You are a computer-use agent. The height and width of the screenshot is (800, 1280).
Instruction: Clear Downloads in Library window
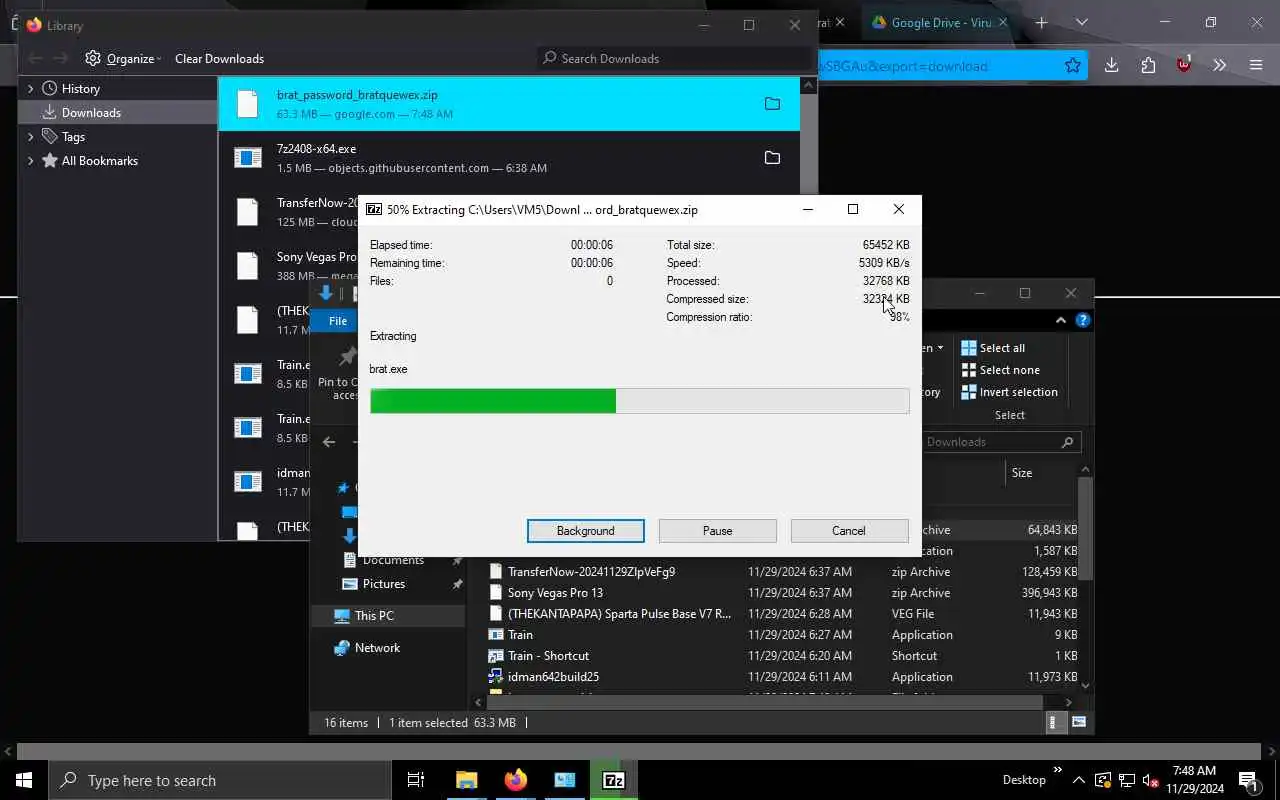219,58
